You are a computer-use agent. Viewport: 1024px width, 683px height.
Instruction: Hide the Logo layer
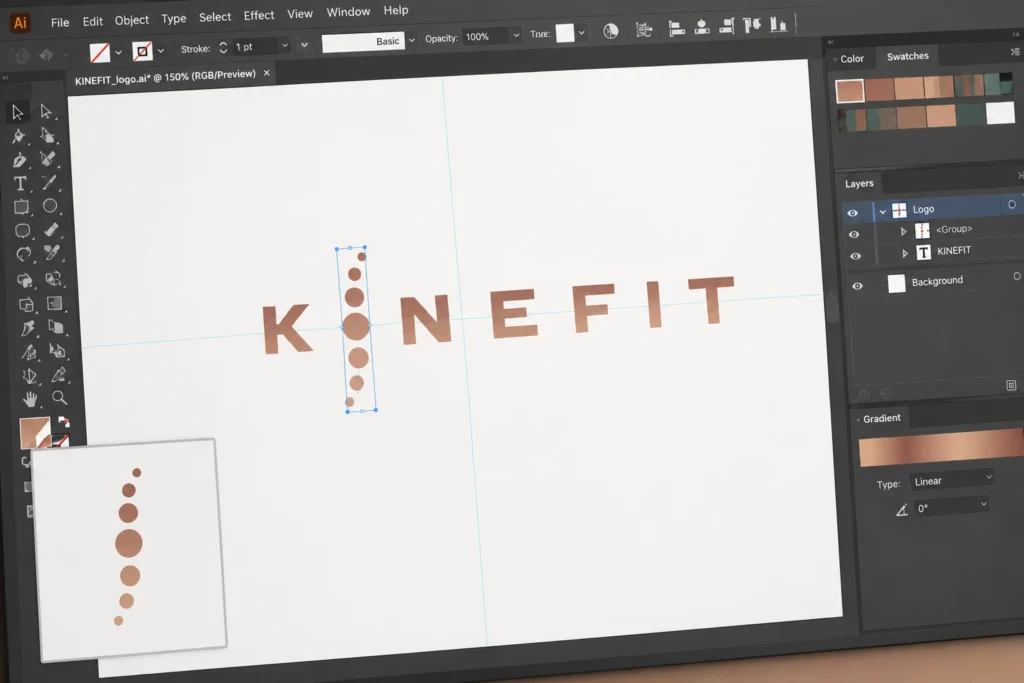coord(852,213)
